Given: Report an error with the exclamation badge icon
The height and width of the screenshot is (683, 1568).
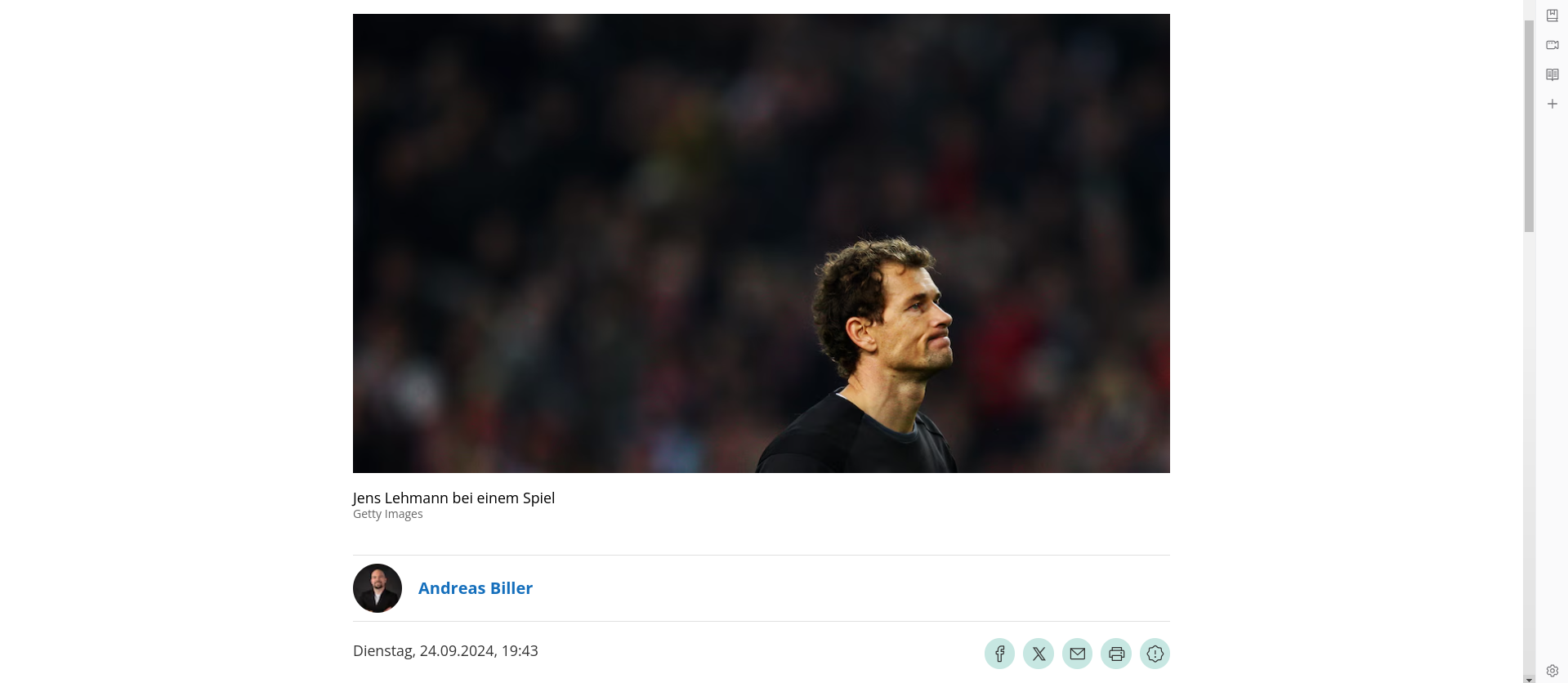Looking at the screenshot, I should pyautogui.click(x=1155, y=654).
